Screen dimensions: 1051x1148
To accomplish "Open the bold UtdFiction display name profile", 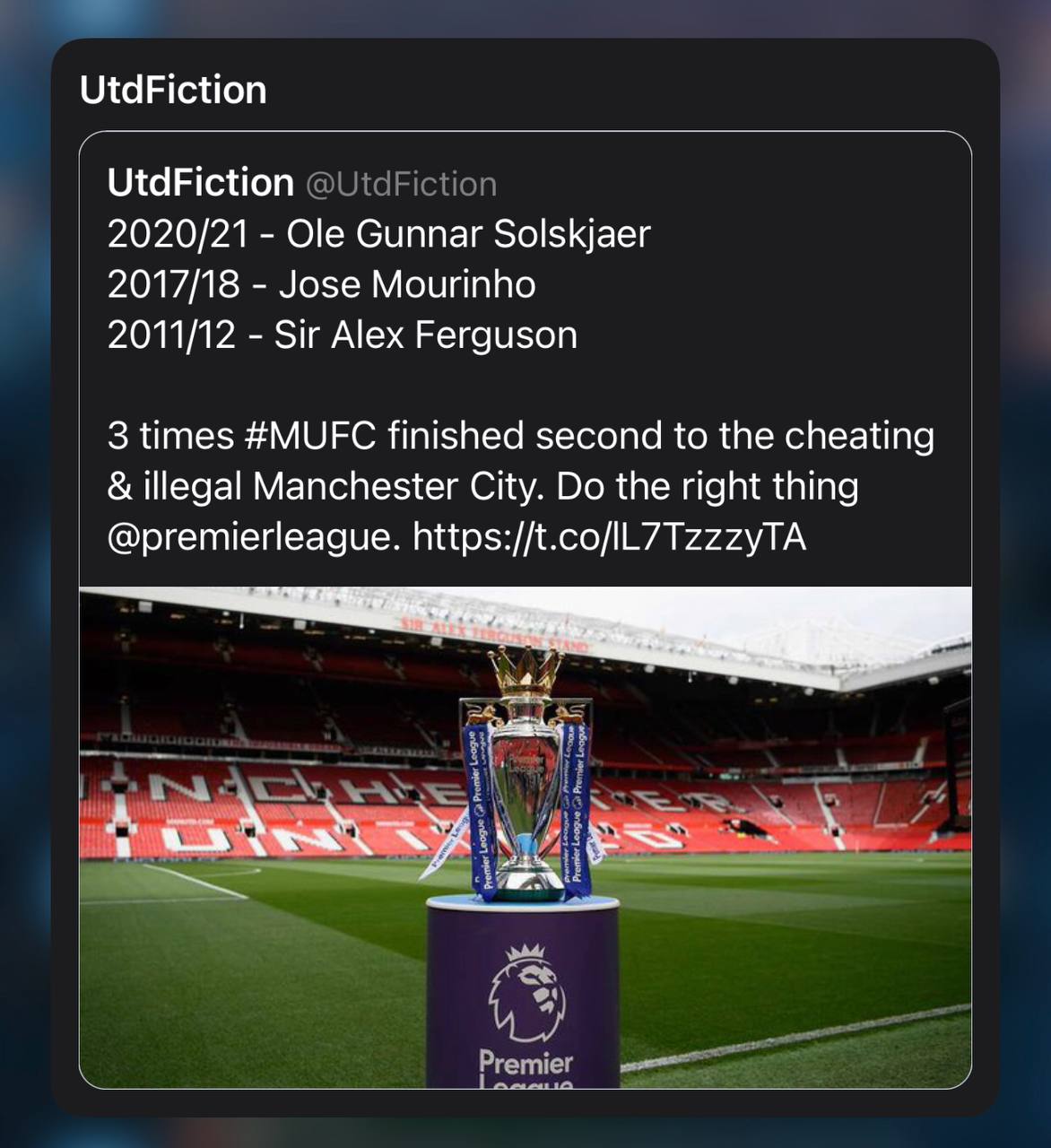I will [x=200, y=183].
